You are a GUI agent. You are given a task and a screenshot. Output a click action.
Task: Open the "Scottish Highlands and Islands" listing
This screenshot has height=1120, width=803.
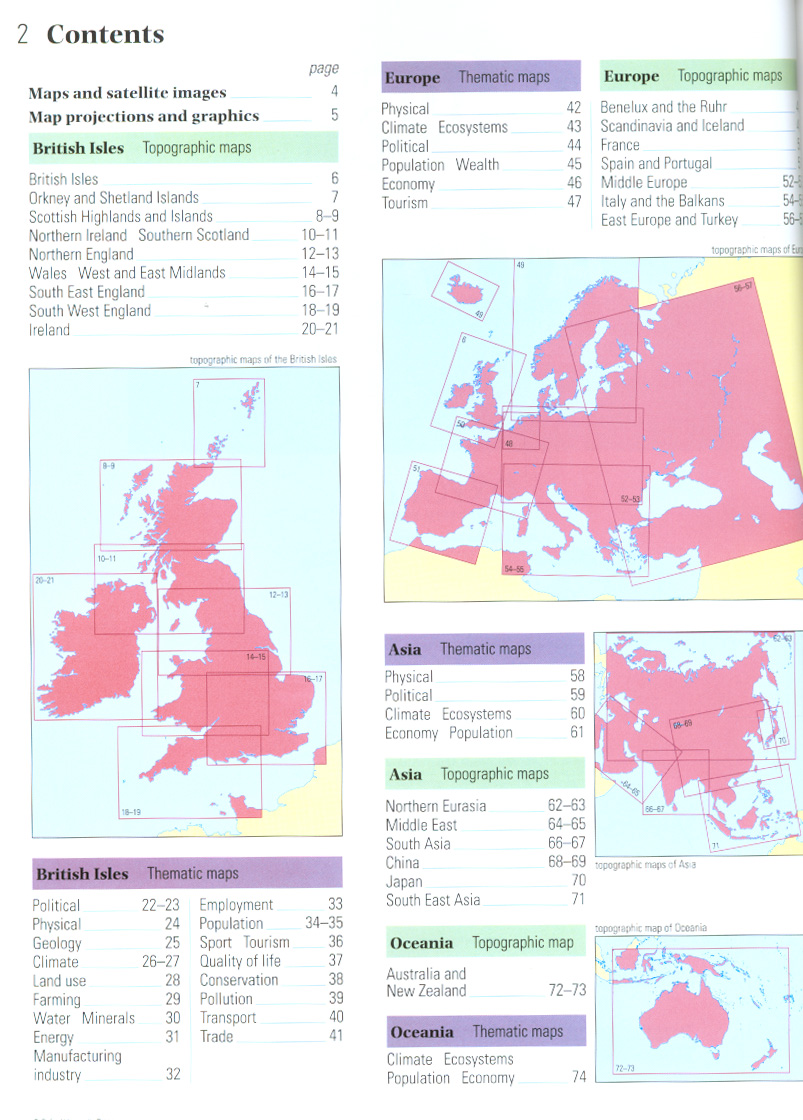[121, 217]
